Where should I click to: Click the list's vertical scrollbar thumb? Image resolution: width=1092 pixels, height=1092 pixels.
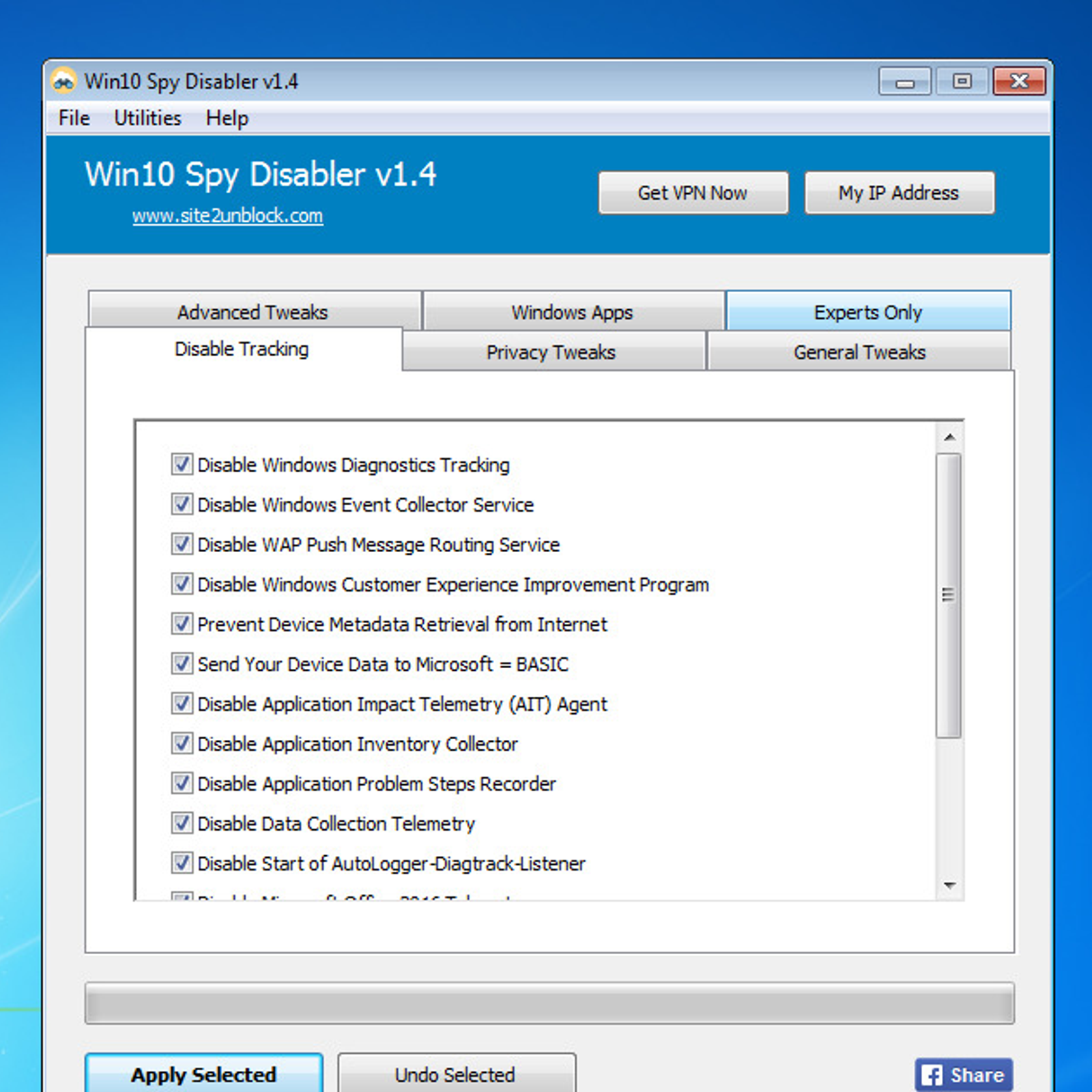pos(949,596)
